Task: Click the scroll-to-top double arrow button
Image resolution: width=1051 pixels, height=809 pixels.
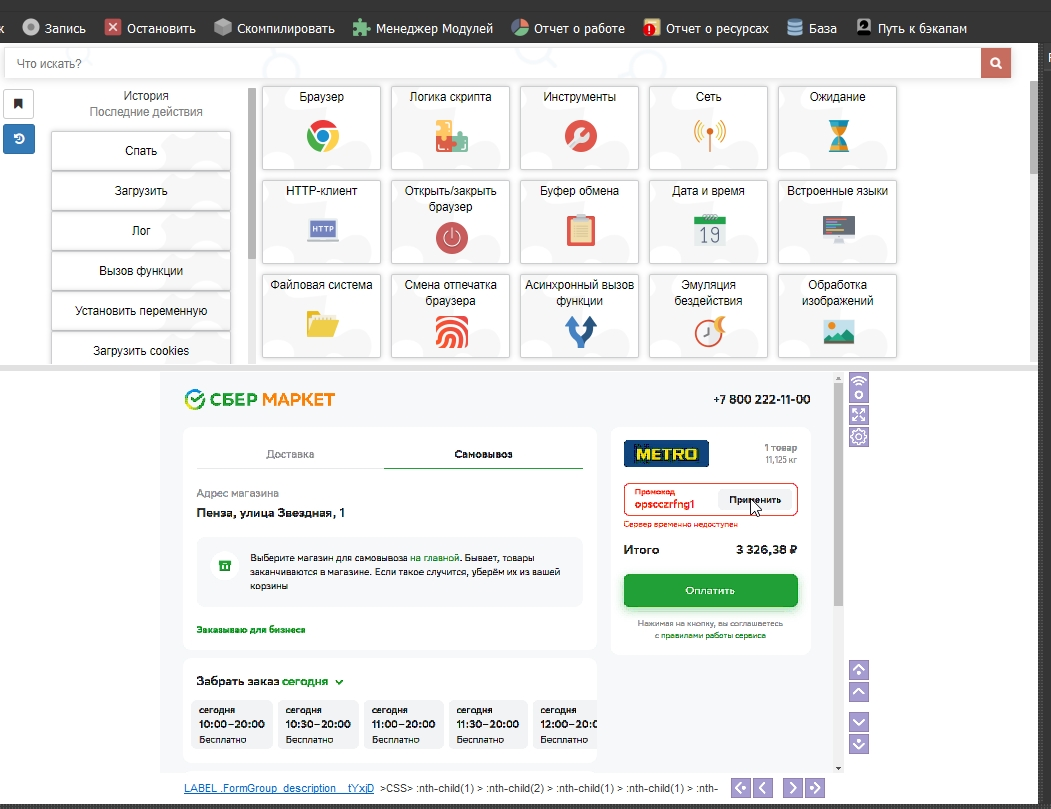Action: pyautogui.click(x=859, y=670)
